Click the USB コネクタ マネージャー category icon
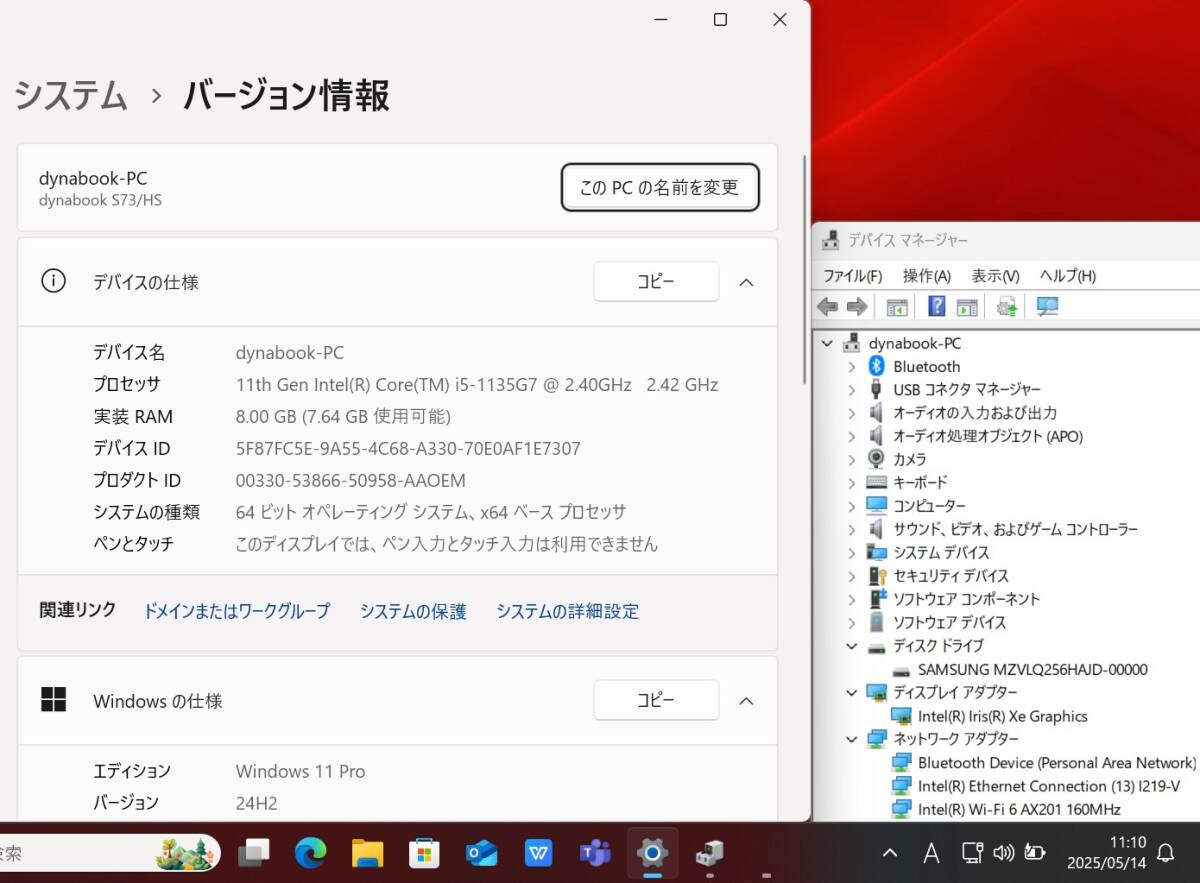 [877, 389]
